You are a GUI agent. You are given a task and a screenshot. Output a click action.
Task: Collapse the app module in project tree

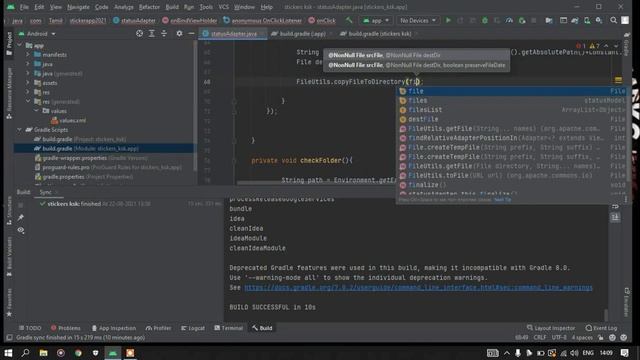pyautogui.click(x=19, y=45)
